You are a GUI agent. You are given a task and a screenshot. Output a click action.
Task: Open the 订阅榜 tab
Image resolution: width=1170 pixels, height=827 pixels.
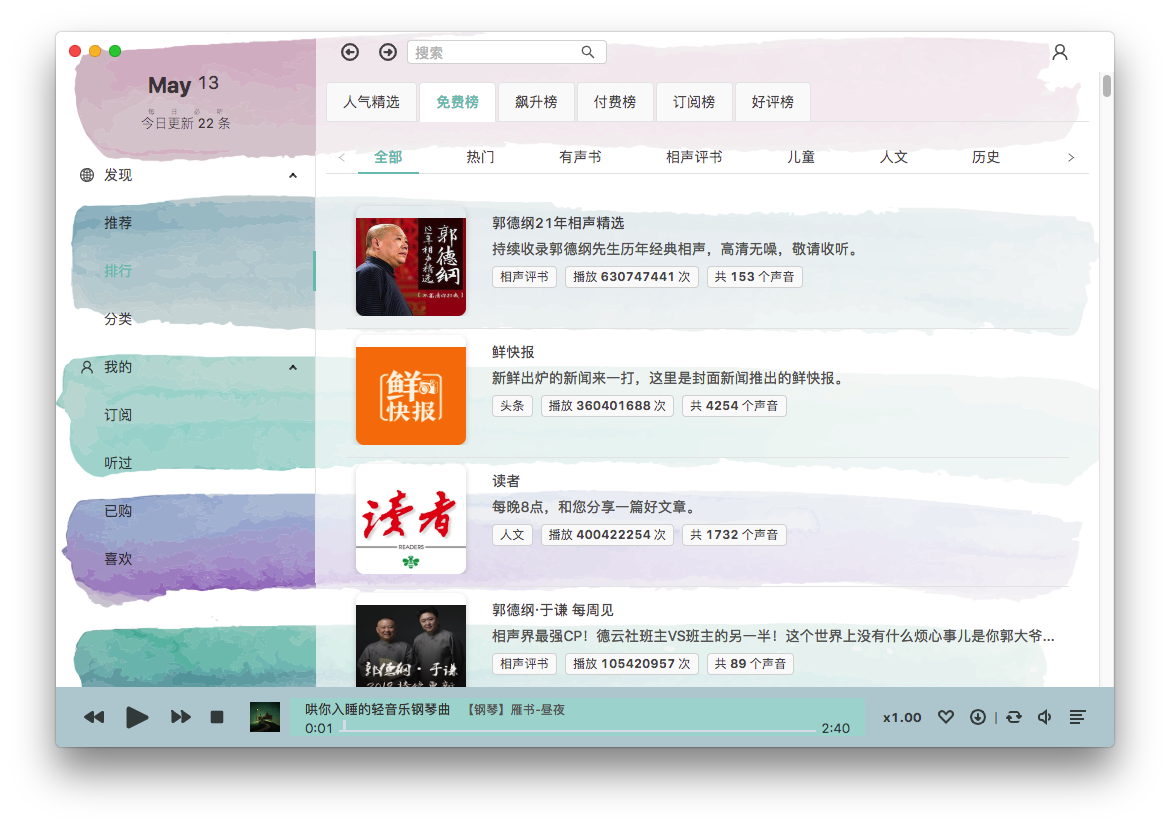[x=694, y=102]
